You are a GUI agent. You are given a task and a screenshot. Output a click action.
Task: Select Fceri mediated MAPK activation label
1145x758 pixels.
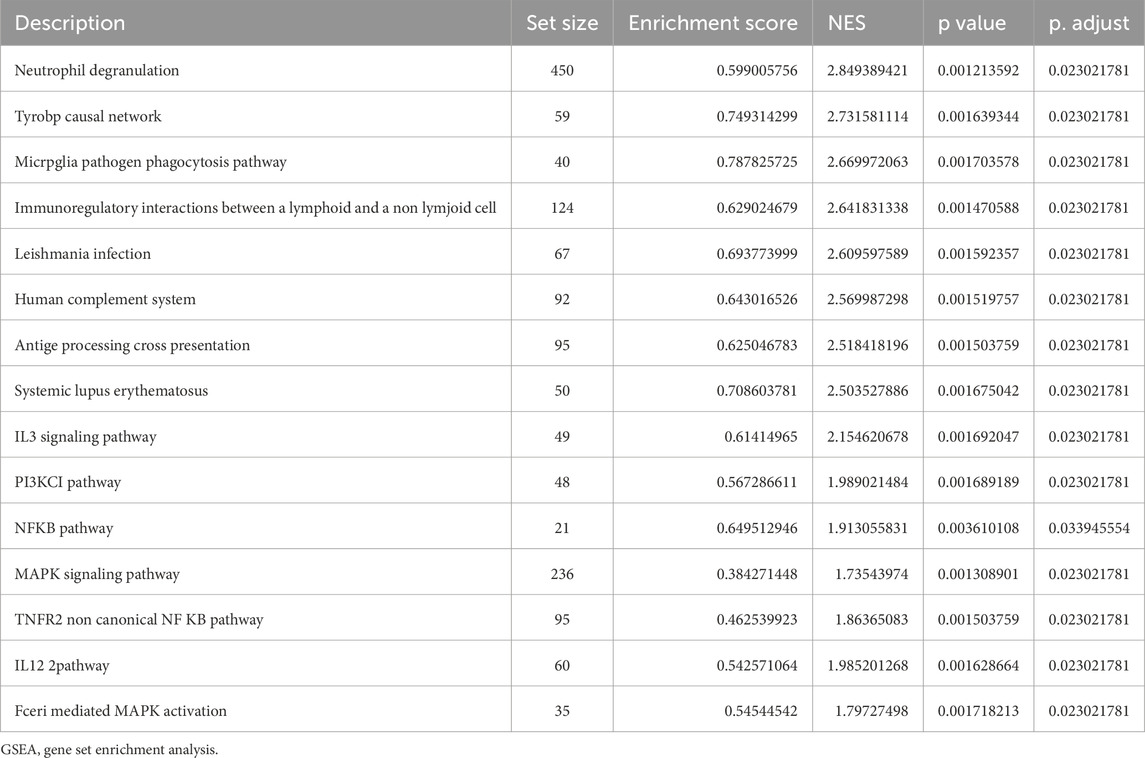pos(120,711)
